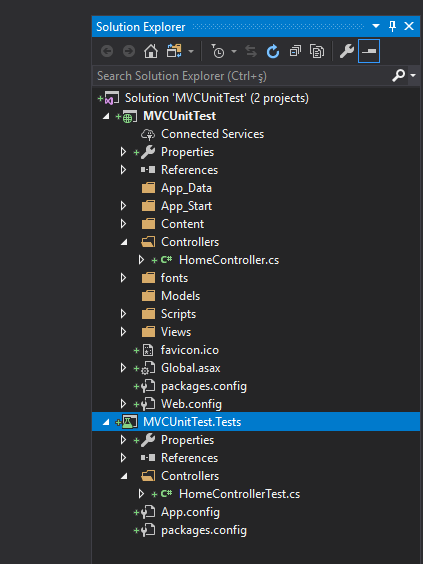
Task: Click the Solution 'MVCUnitTest' root node
Action: pyautogui.click(x=217, y=98)
